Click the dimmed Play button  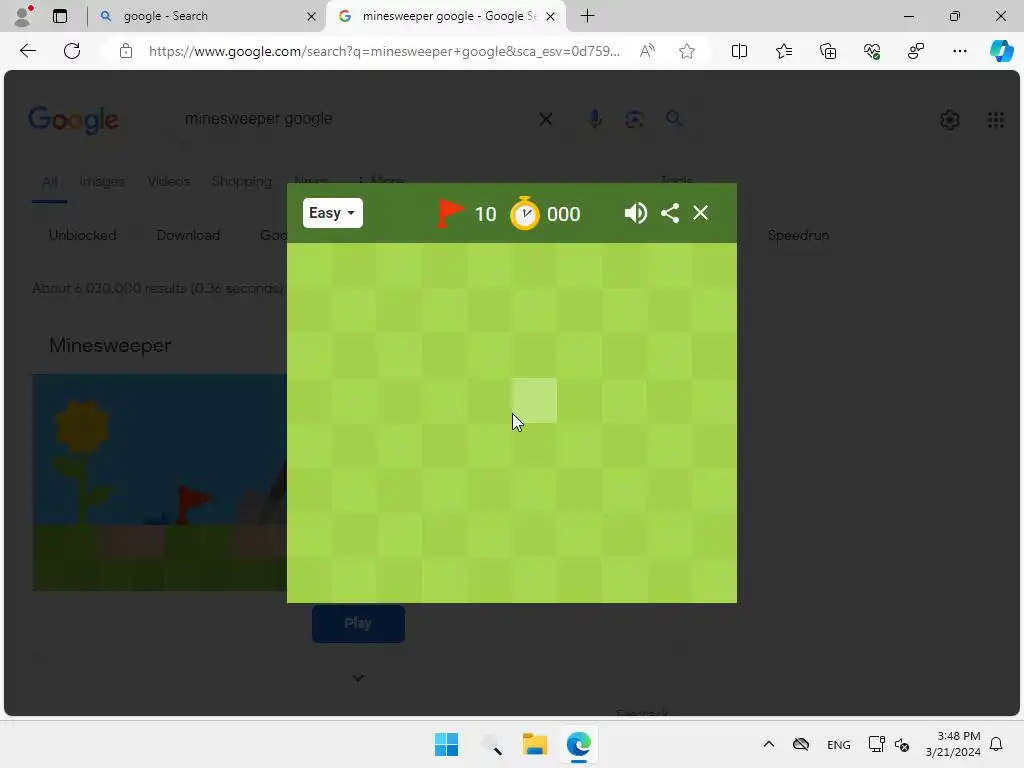coord(358,624)
